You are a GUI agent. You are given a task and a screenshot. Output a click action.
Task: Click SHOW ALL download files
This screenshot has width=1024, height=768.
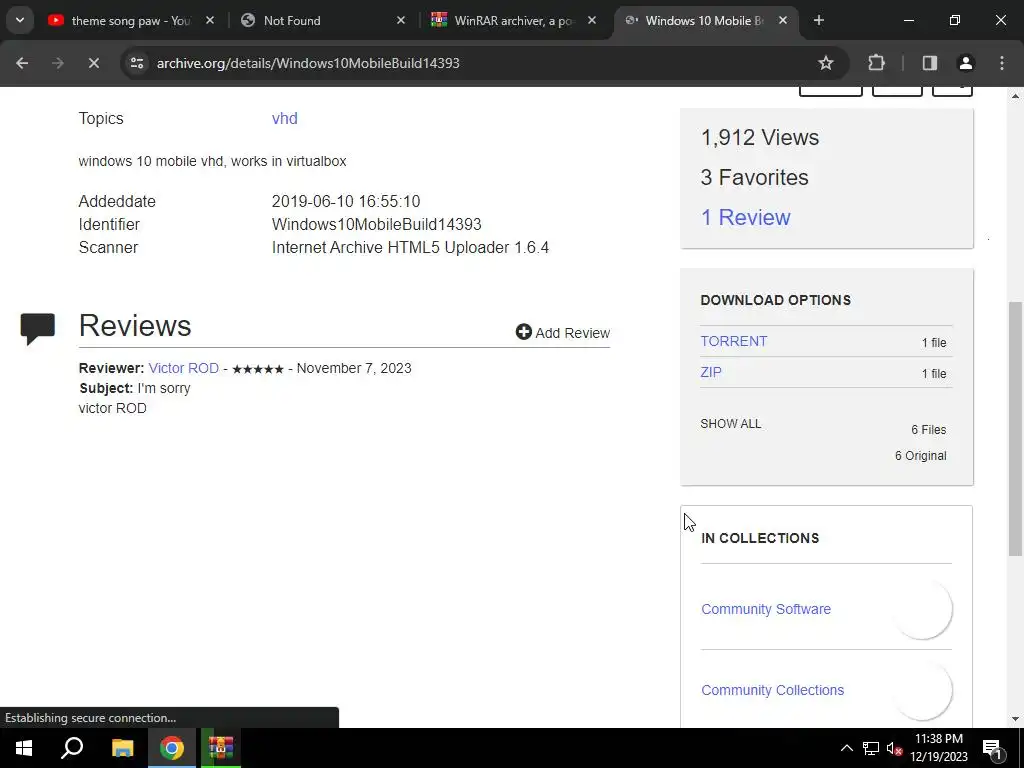[x=730, y=423]
